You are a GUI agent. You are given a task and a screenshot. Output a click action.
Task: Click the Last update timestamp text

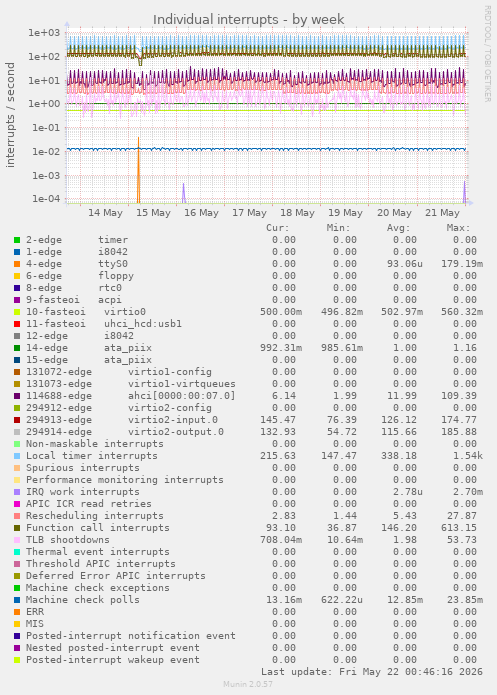tap(372, 672)
